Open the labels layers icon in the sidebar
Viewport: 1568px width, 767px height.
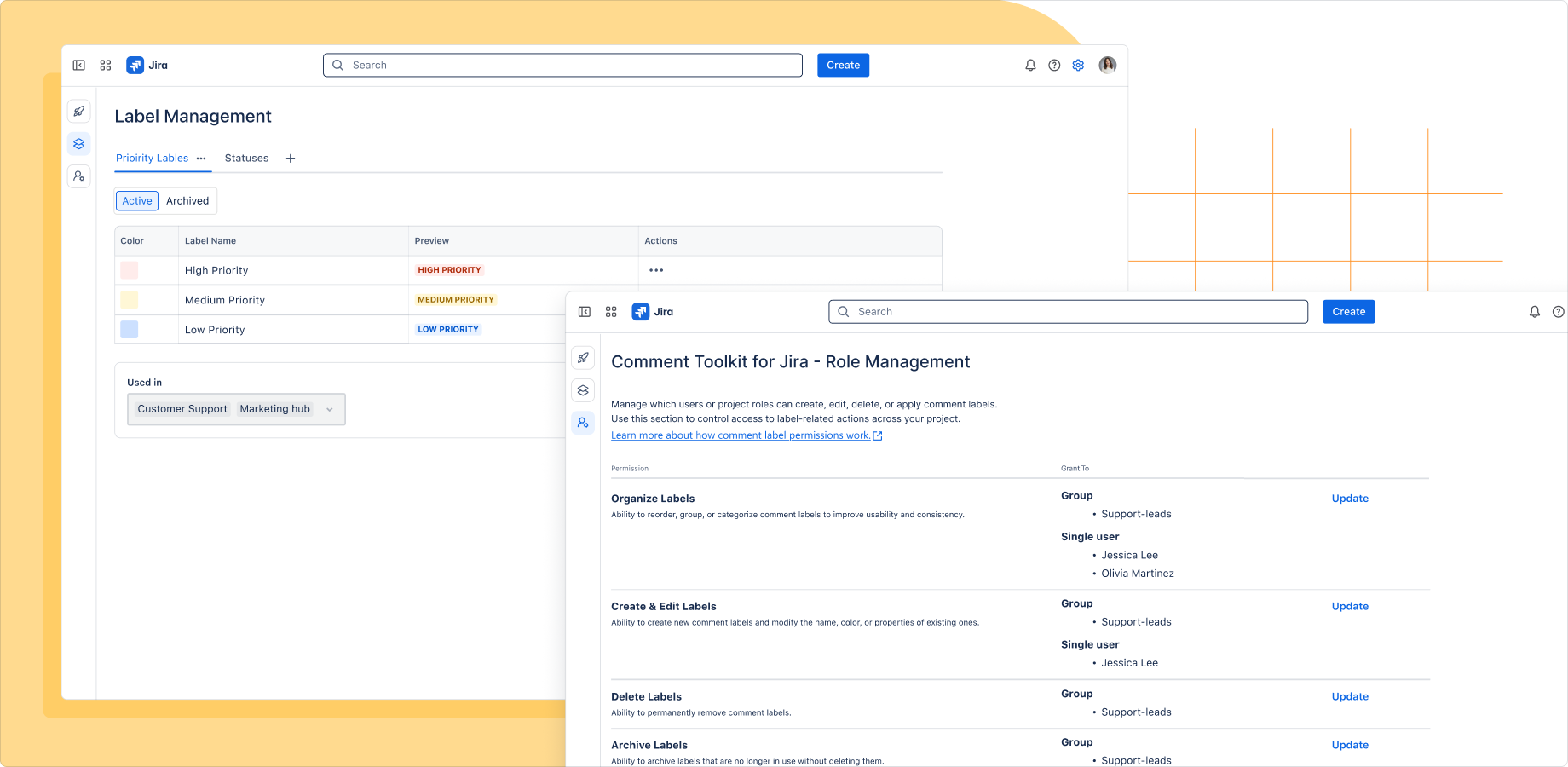point(79,143)
